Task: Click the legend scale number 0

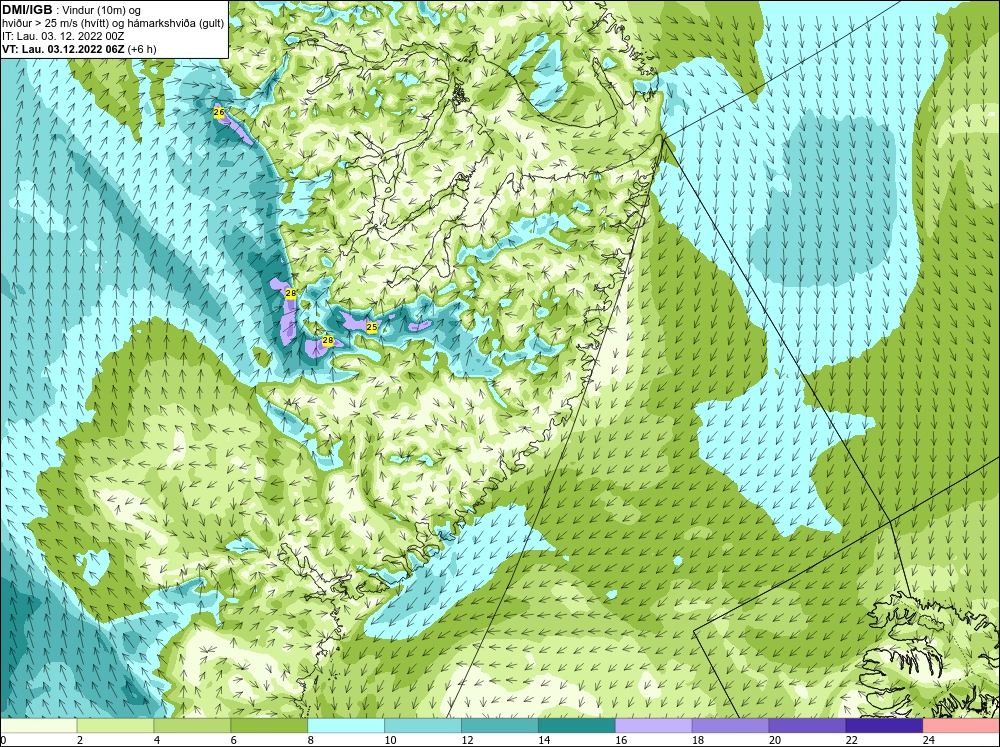Action: 3,740
